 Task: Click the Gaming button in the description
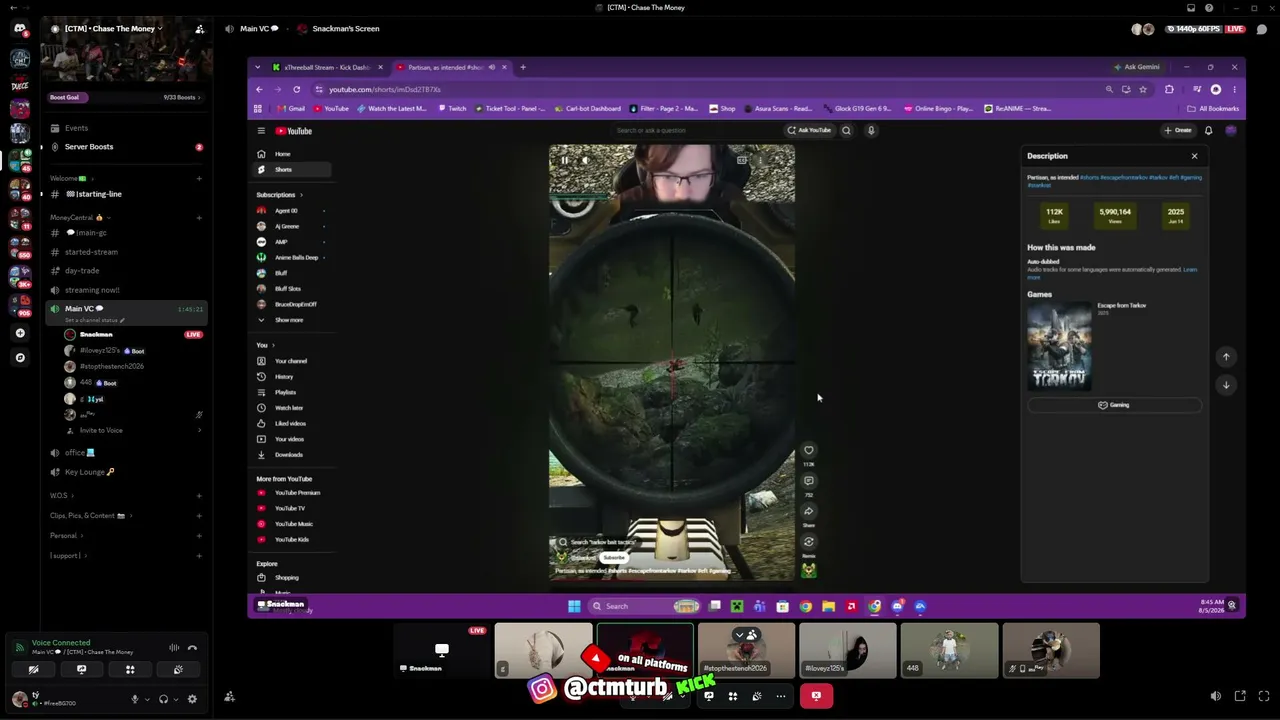(x=1114, y=405)
